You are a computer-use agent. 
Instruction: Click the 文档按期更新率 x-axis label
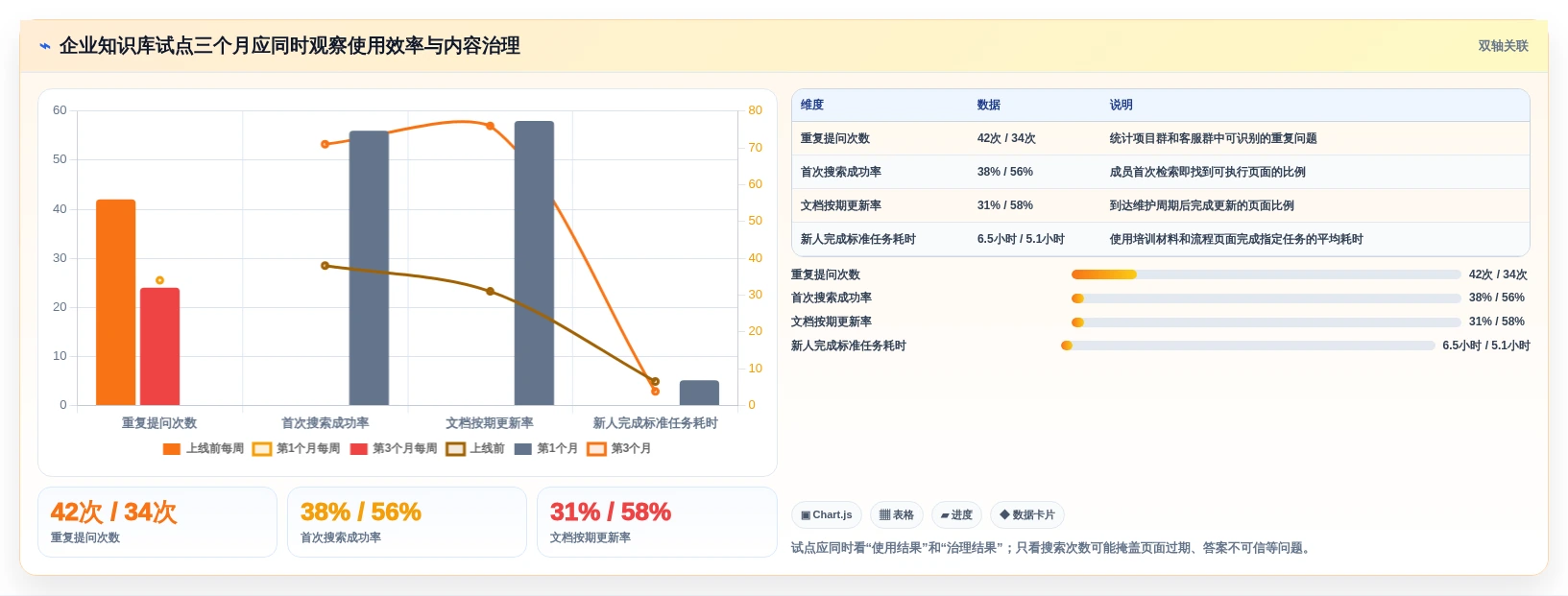[x=490, y=423]
